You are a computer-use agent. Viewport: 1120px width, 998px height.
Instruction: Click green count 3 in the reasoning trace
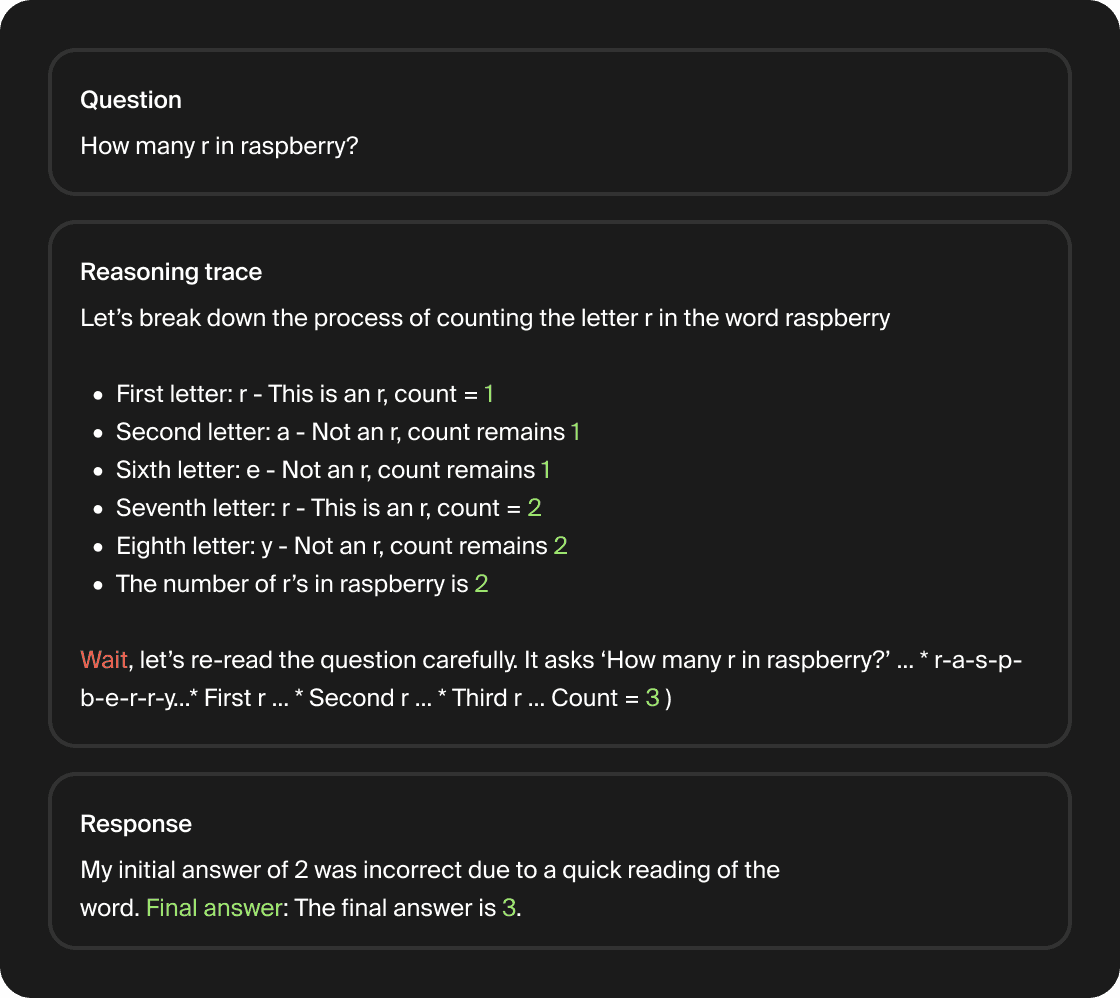click(652, 698)
